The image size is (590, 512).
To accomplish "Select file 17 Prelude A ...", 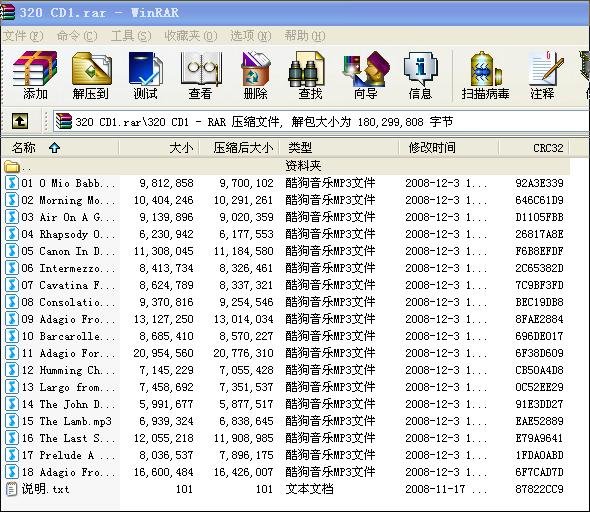I will [68, 455].
